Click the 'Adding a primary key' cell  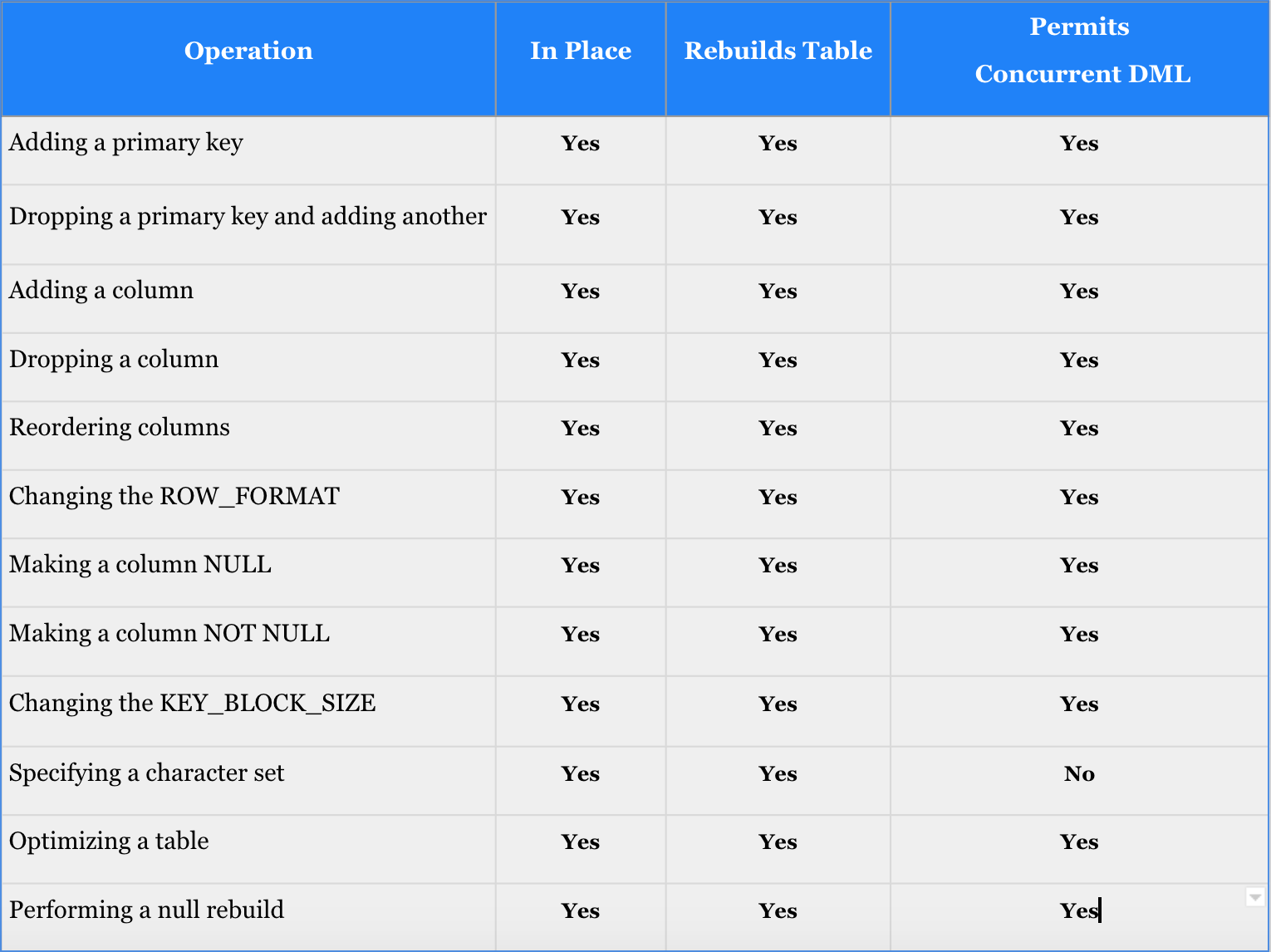click(126, 143)
